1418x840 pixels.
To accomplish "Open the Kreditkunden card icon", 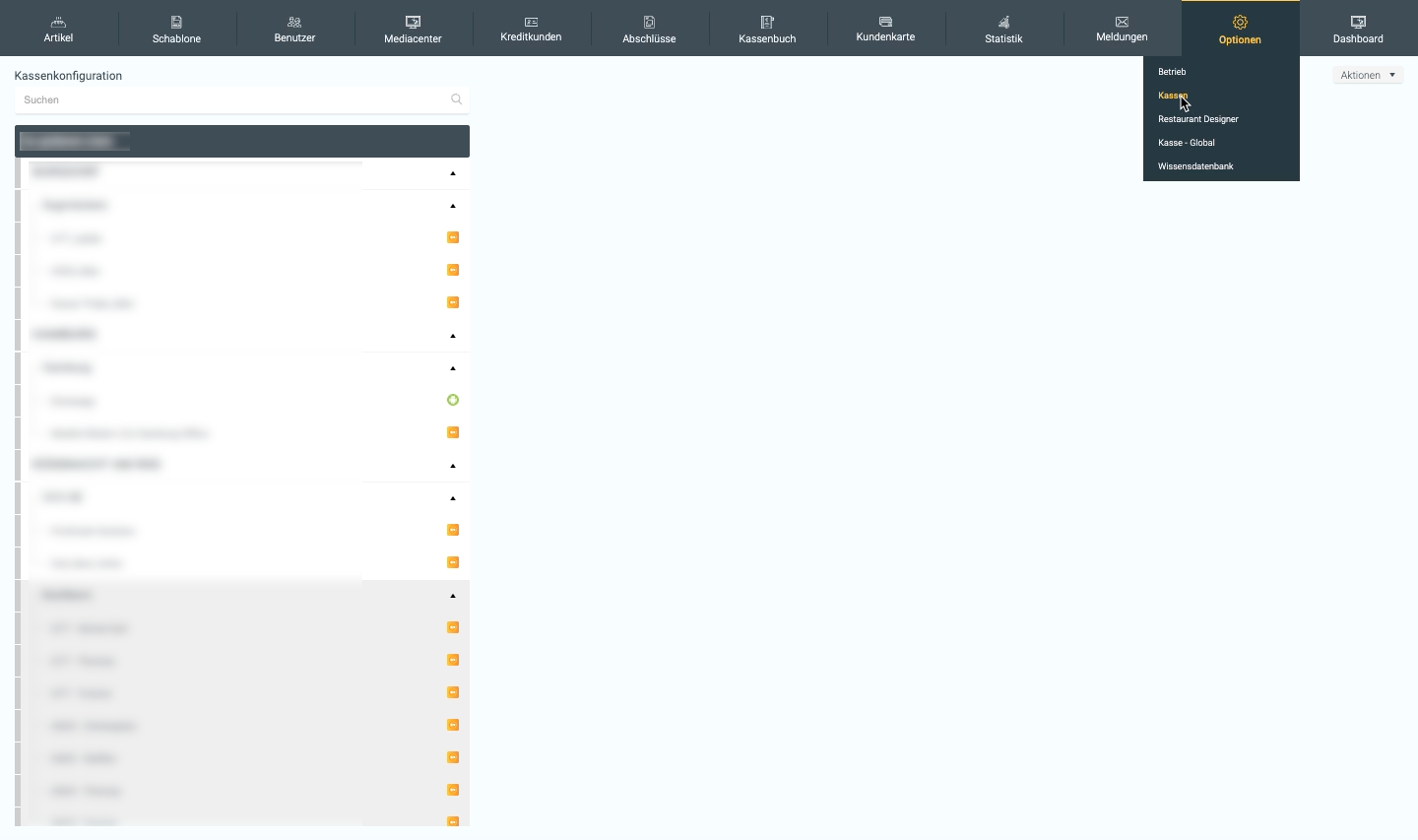I will [531, 22].
